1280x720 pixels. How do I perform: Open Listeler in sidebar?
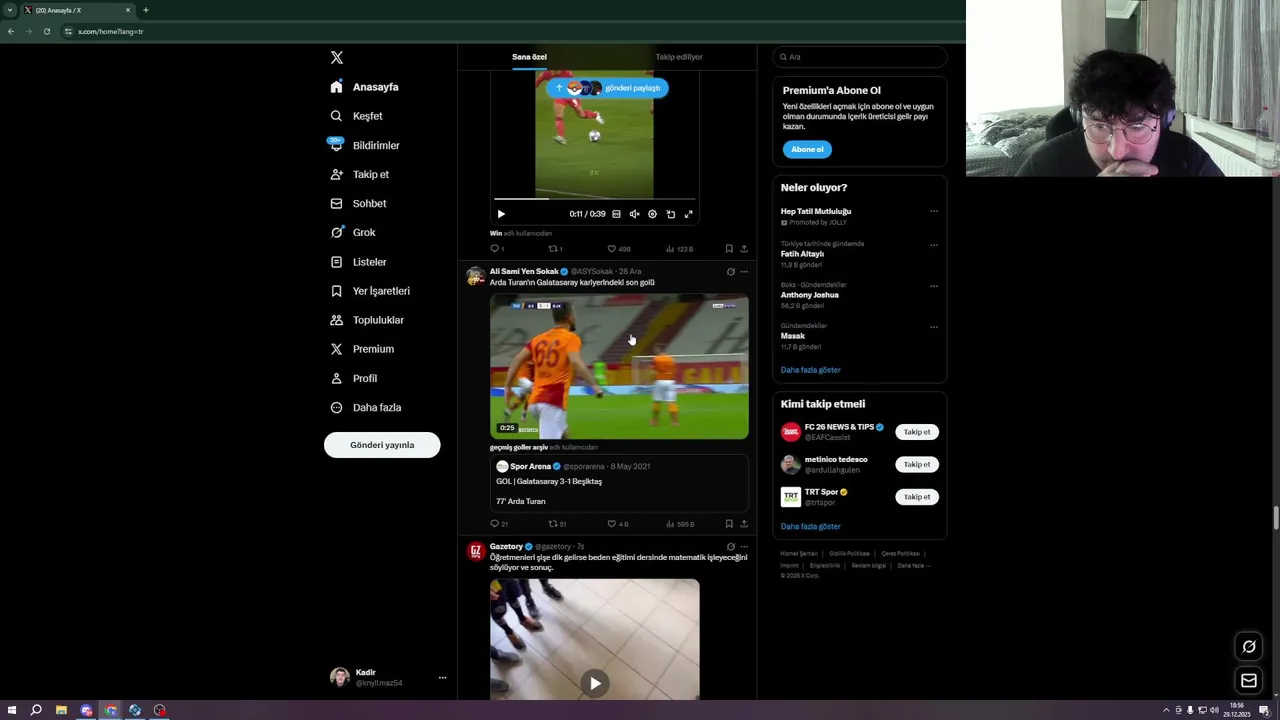[358, 262]
